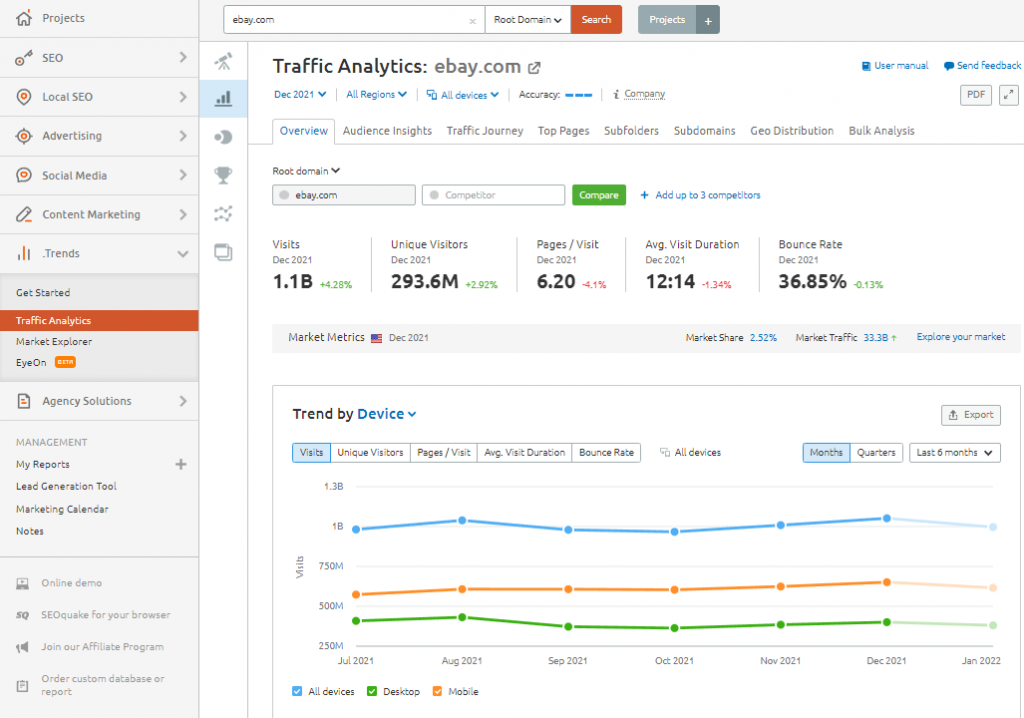Viewport: 1024px width, 718px height.
Task: Open the telescope icon in the tool strip
Action: [223, 61]
